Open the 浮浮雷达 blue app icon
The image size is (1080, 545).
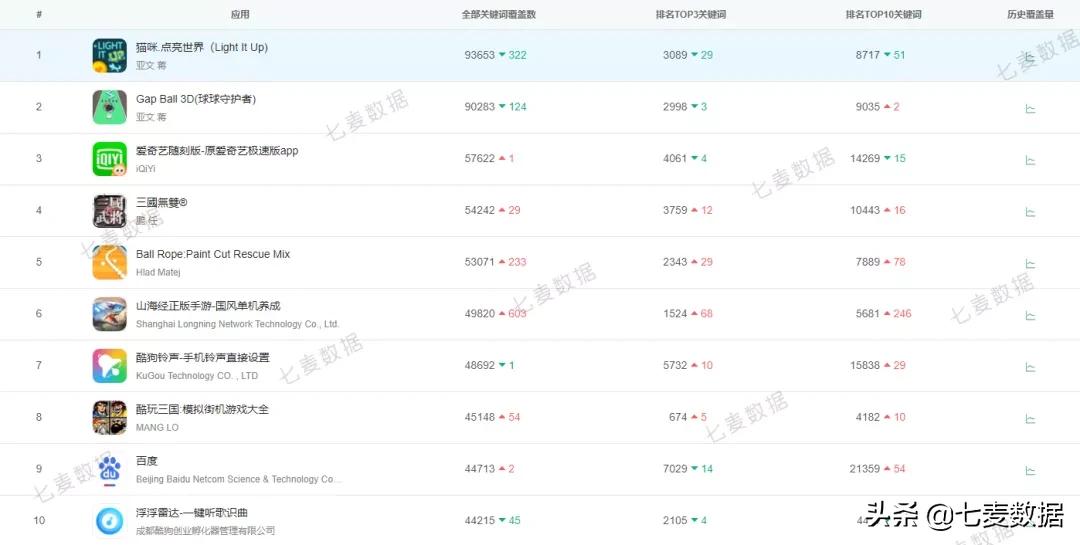[x=110, y=521]
